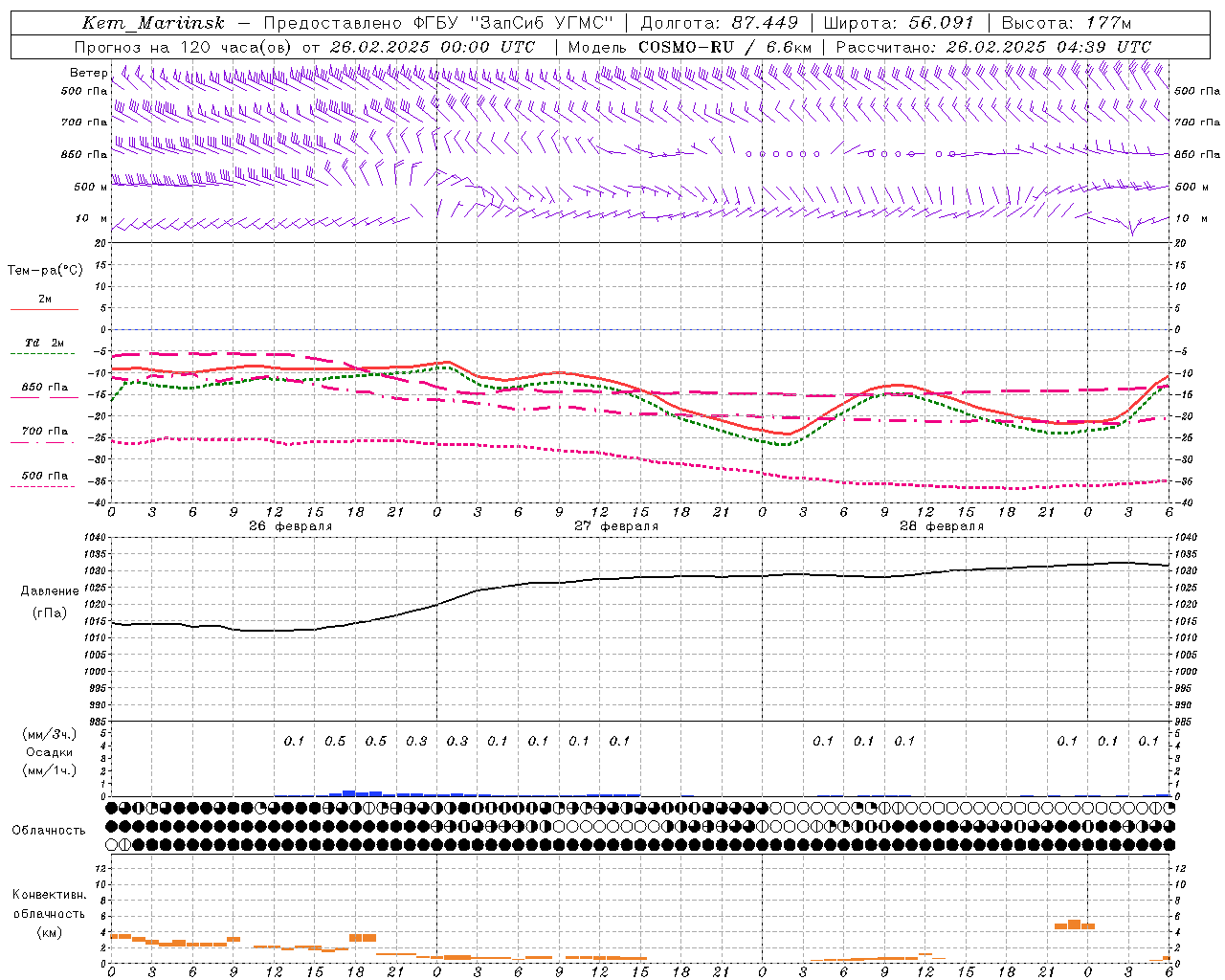This screenshot has height=980, width=1225.
Task: Click the left 500 гПа wind level label
Action: 84,91
